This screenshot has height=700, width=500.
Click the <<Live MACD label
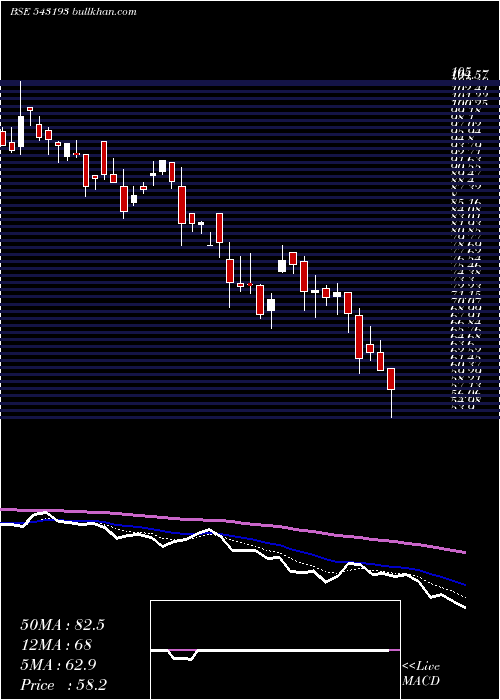pyautogui.click(x=421, y=674)
